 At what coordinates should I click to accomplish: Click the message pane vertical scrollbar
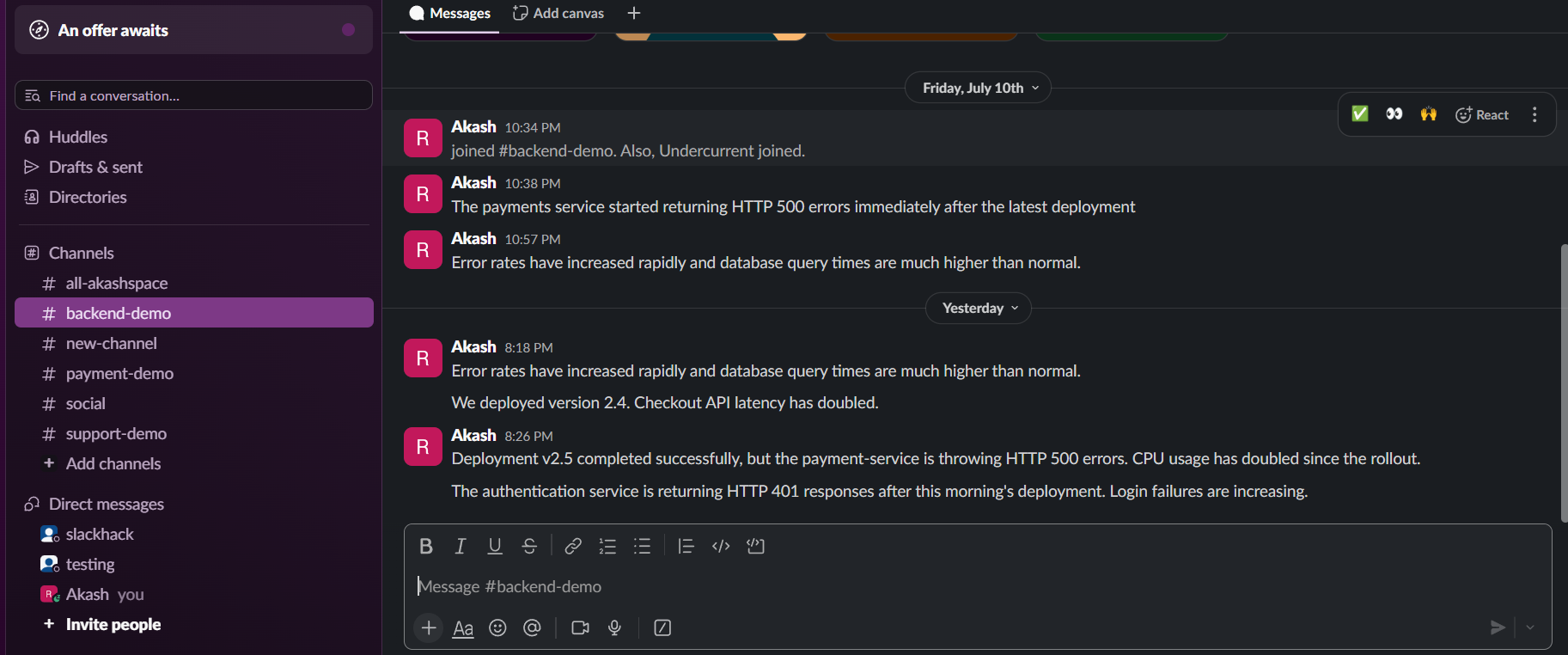(x=1564, y=383)
